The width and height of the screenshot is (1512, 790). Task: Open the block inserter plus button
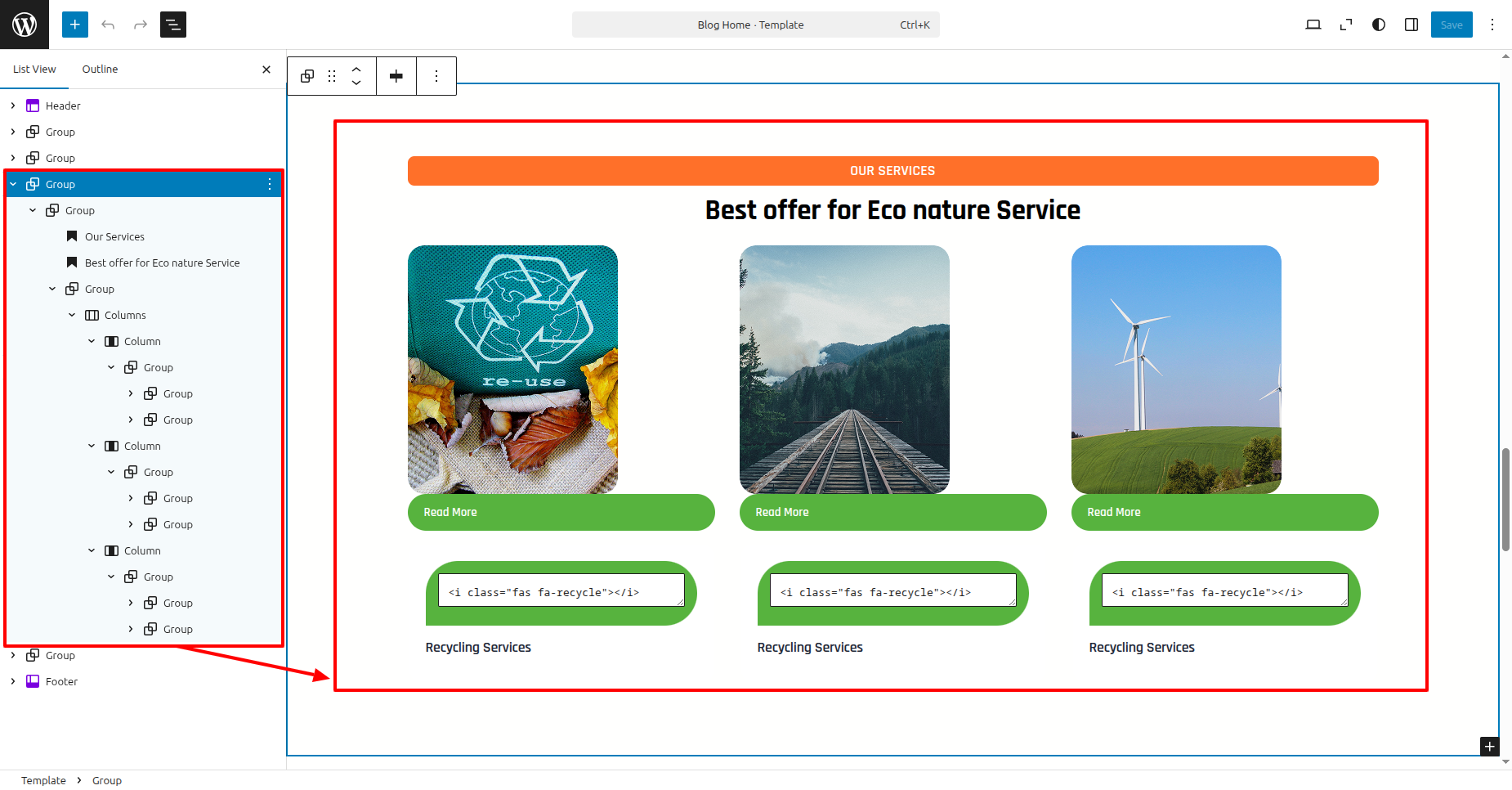74,25
